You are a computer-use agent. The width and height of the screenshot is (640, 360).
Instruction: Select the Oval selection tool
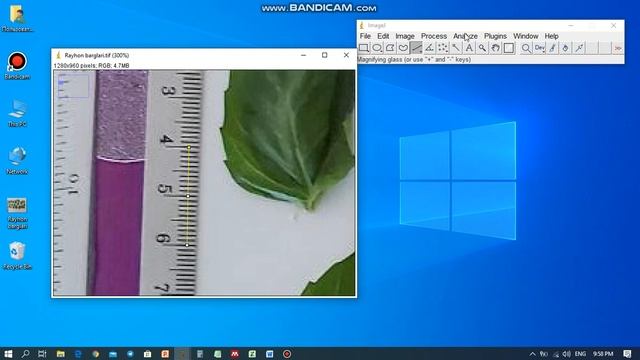(x=377, y=48)
